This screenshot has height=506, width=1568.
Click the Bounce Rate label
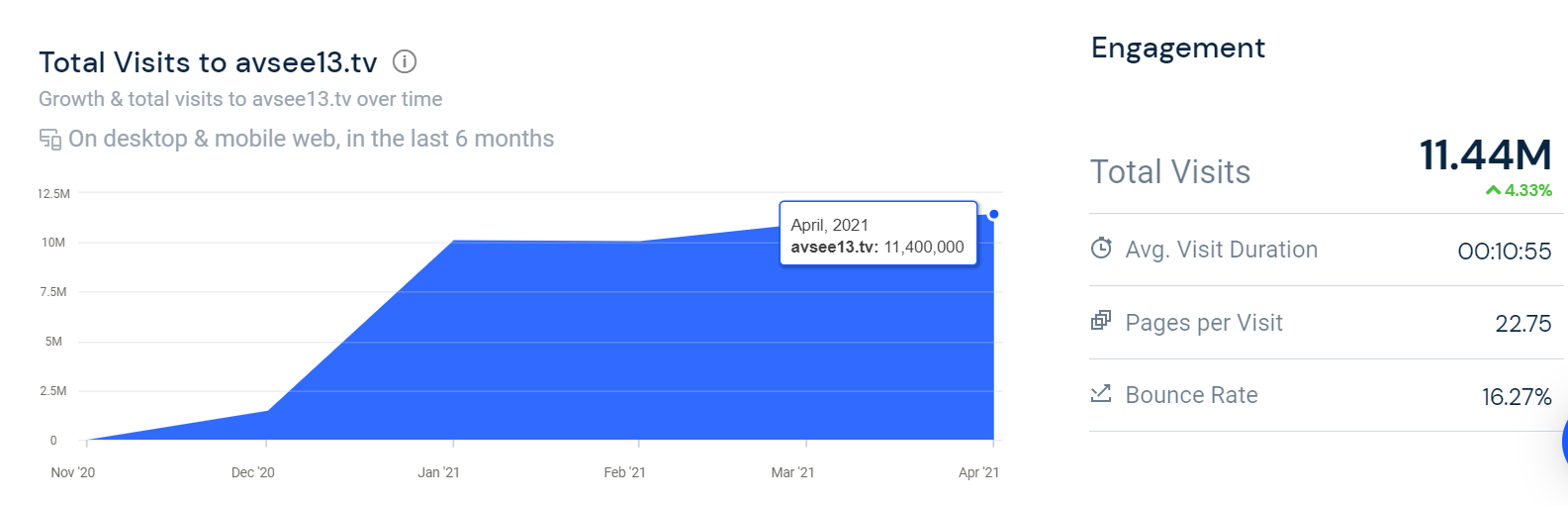tap(1192, 395)
